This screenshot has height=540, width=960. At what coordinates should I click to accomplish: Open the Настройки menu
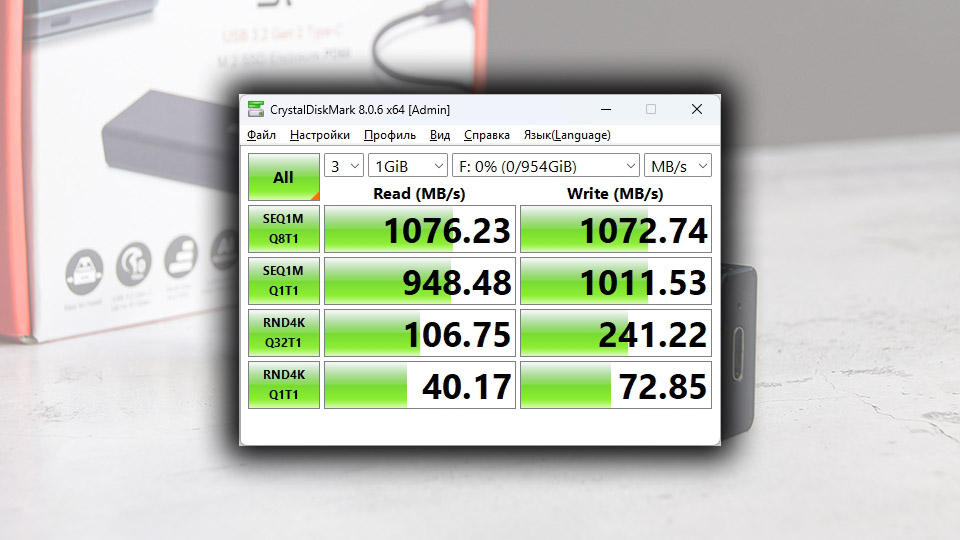pyautogui.click(x=320, y=135)
